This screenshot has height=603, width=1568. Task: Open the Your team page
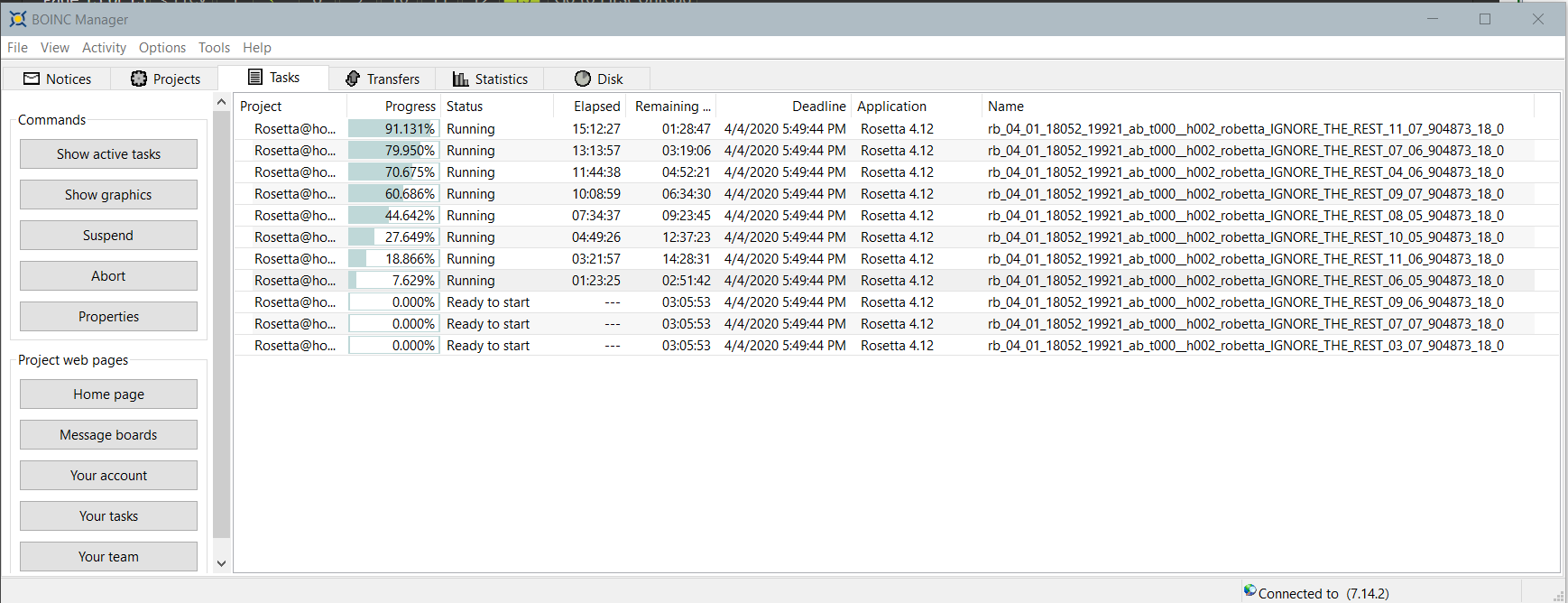pyautogui.click(x=108, y=557)
